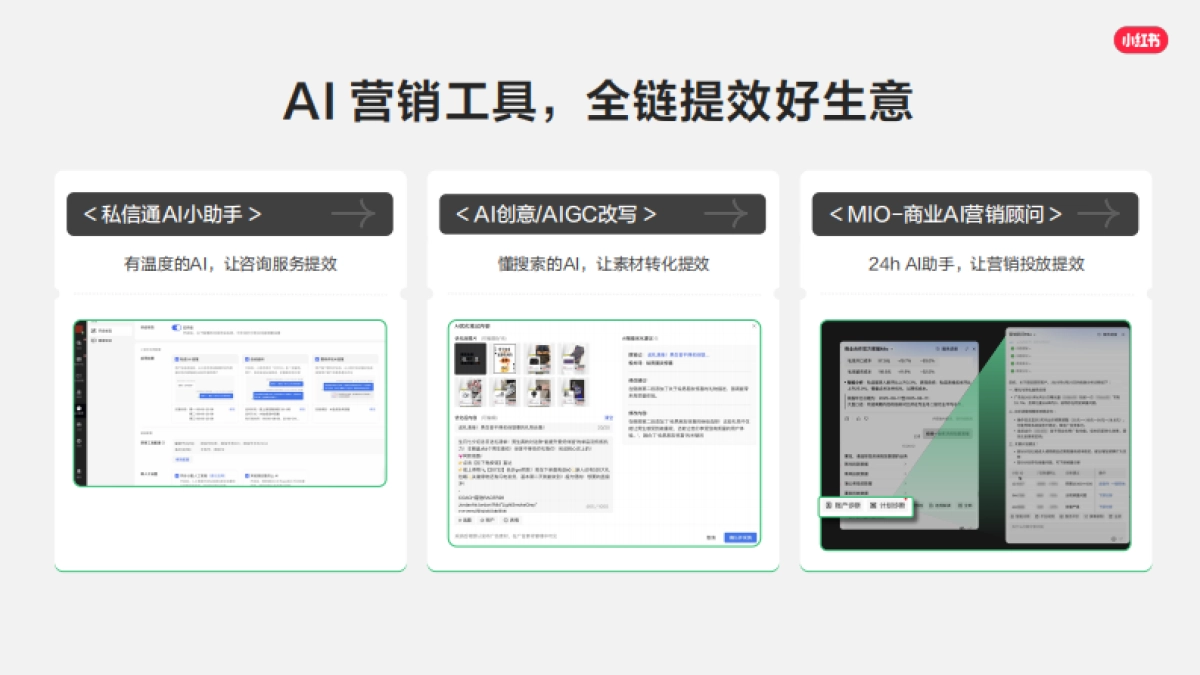This screenshot has height=675, width=1200.
Task: Click the red app logo atop the dark sidebar
Action: click(x=78, y=328)
